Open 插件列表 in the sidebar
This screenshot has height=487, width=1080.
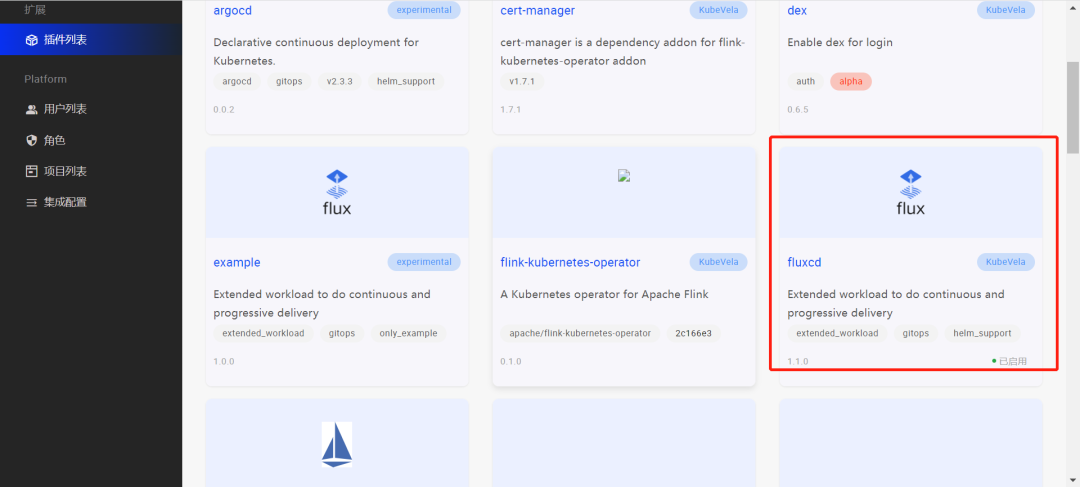(x=91, y=39)
